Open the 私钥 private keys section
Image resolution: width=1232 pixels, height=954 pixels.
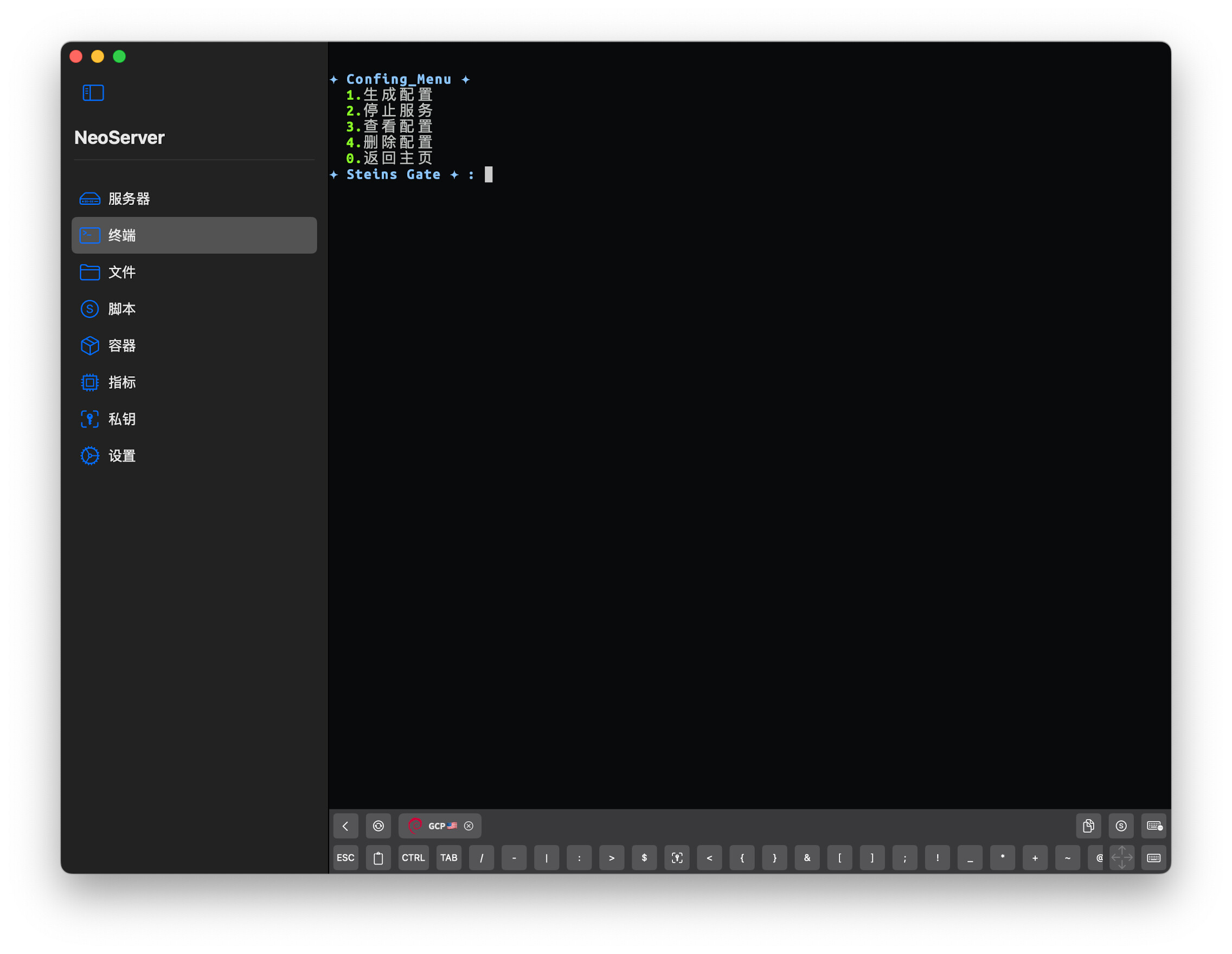tap(122, 419)
